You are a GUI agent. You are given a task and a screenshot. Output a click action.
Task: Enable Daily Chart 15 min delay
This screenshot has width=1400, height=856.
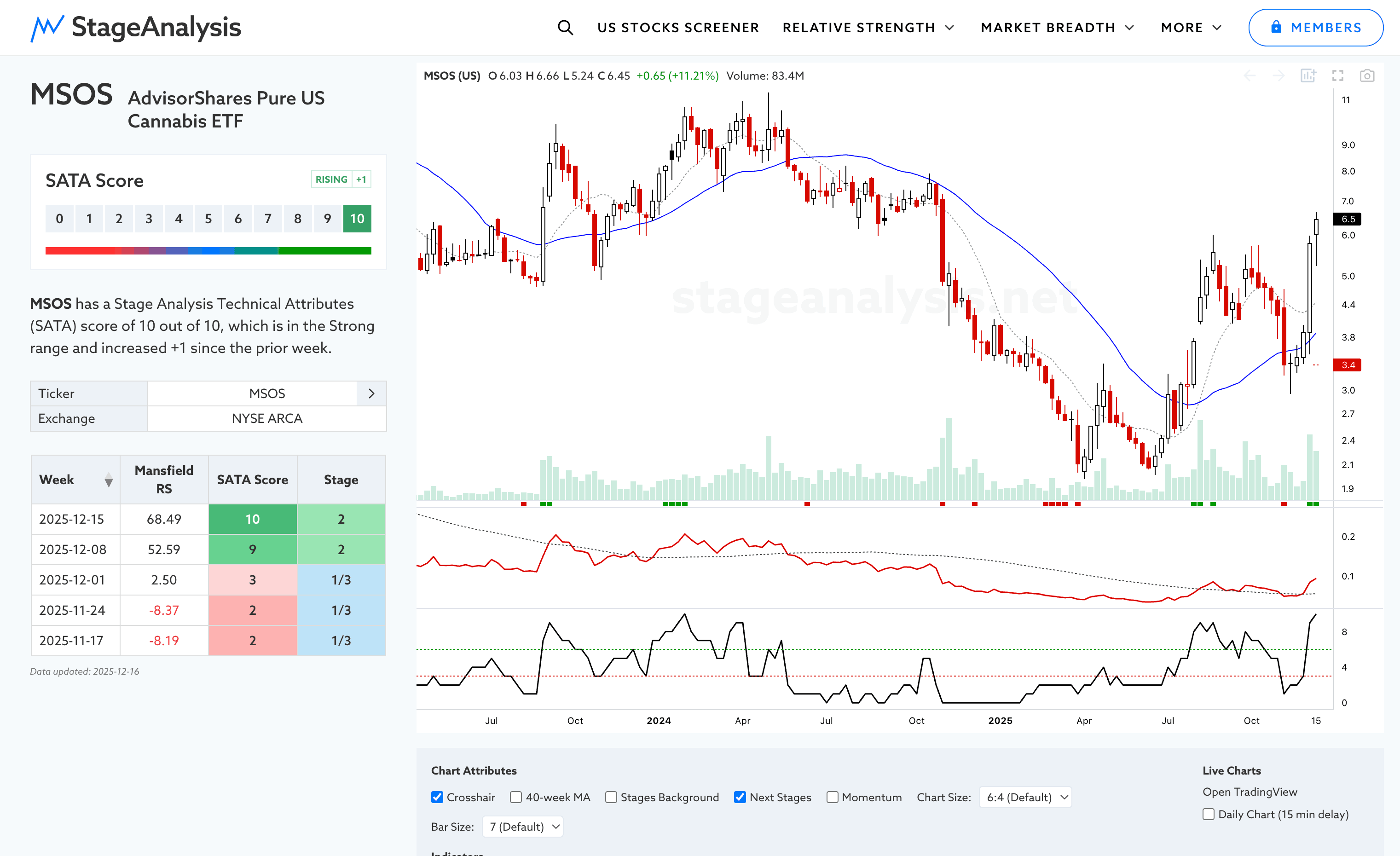[x=1209, y=814]
